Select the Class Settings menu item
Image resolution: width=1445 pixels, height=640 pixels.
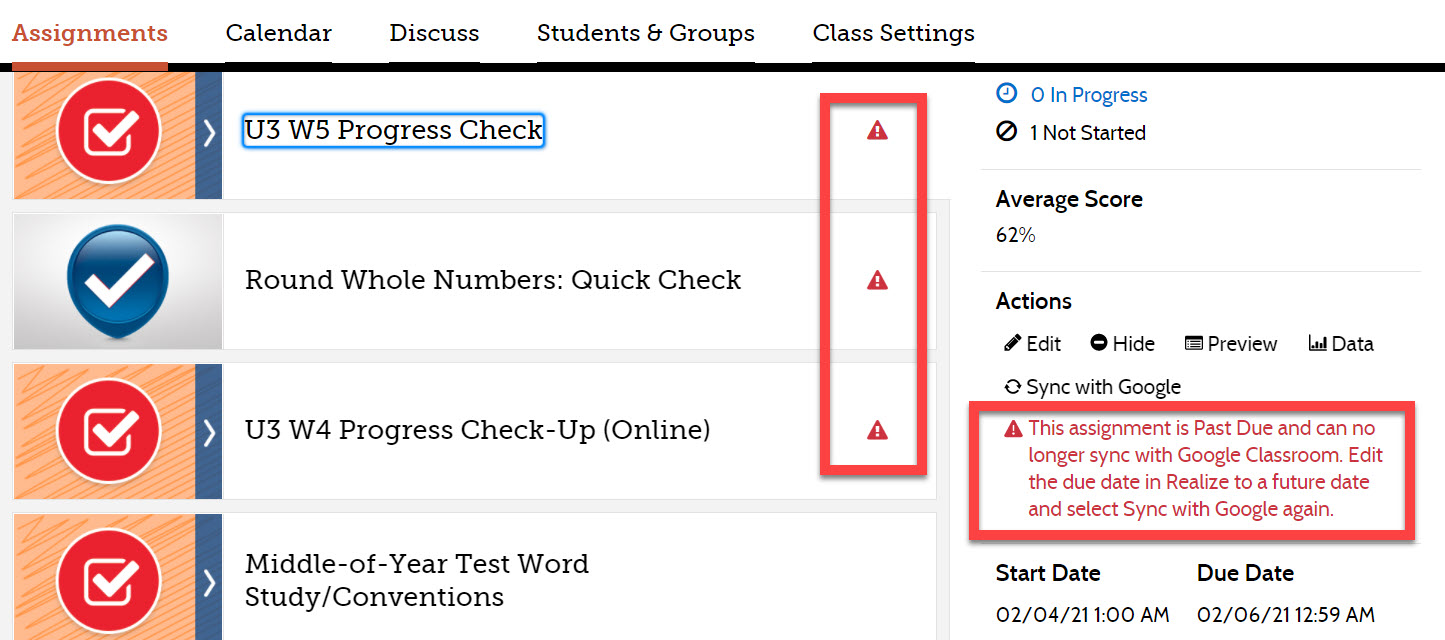[893, 32]
